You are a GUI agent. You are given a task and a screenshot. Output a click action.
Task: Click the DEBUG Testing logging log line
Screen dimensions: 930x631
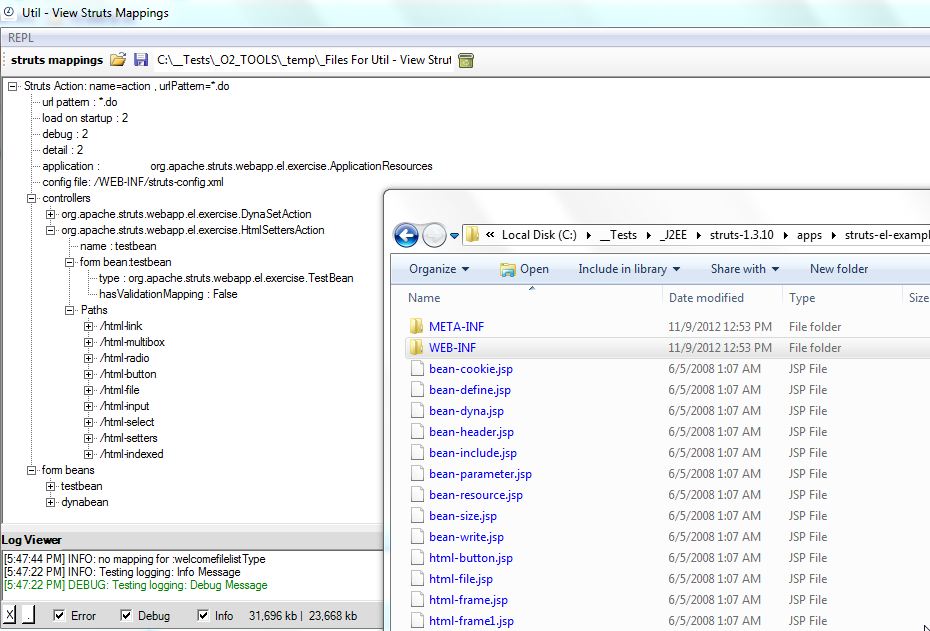[136, 585]
